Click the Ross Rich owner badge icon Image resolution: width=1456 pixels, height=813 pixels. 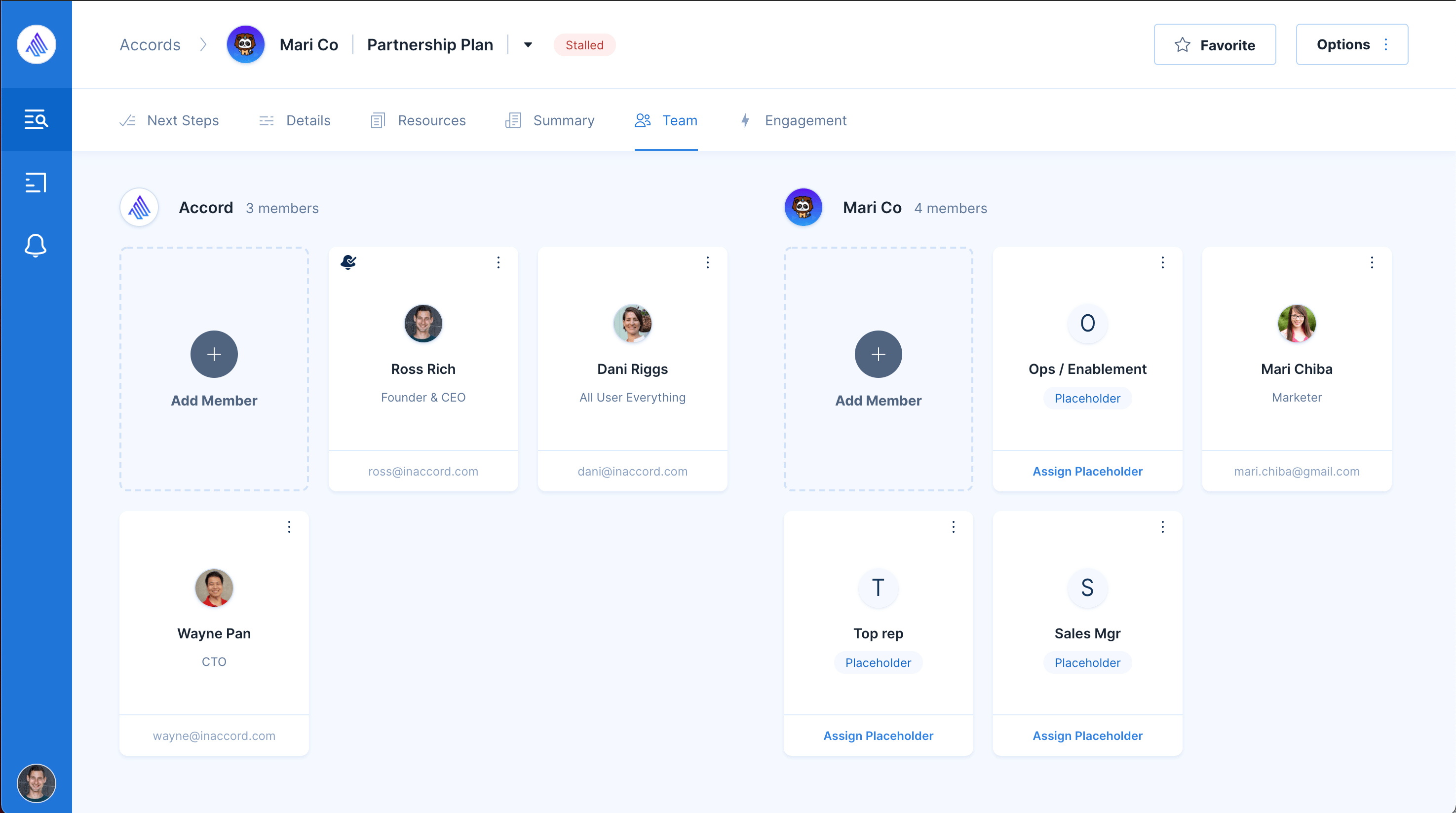click(x=349, y=262)
